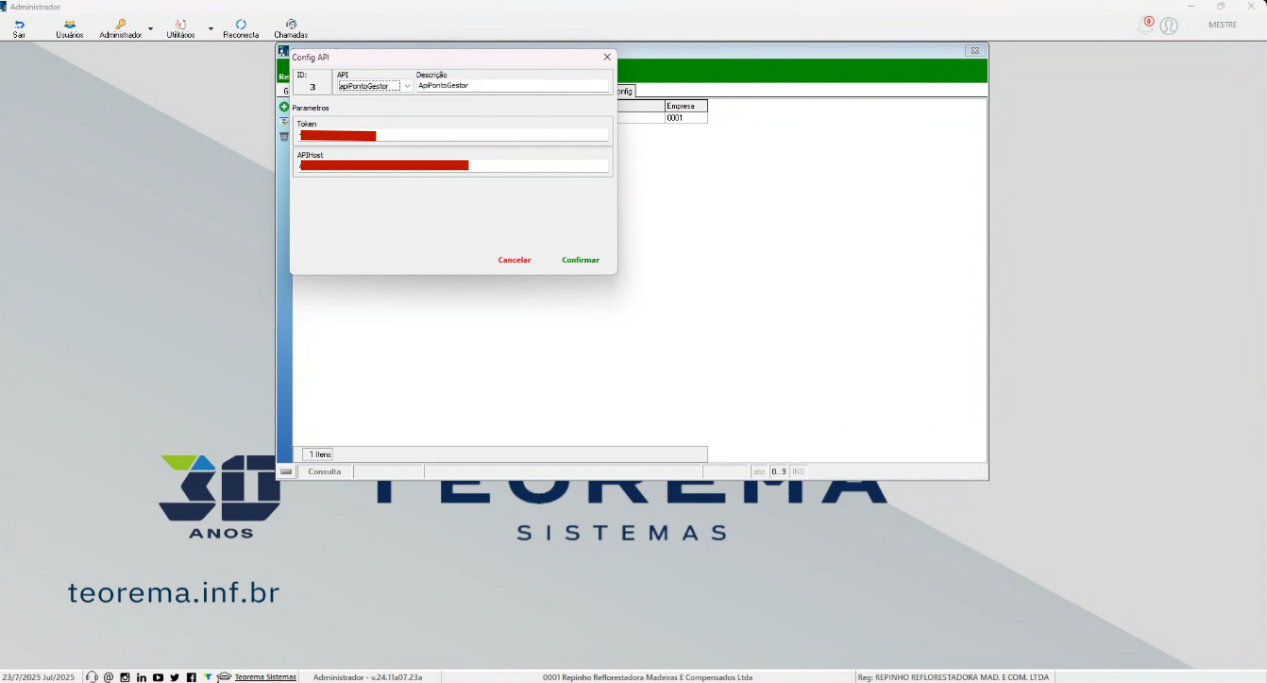The height and width of the screenshot is (683, 1267).
Task: Open the Usuários toolbar item
Action: click(x=70, y=29)
